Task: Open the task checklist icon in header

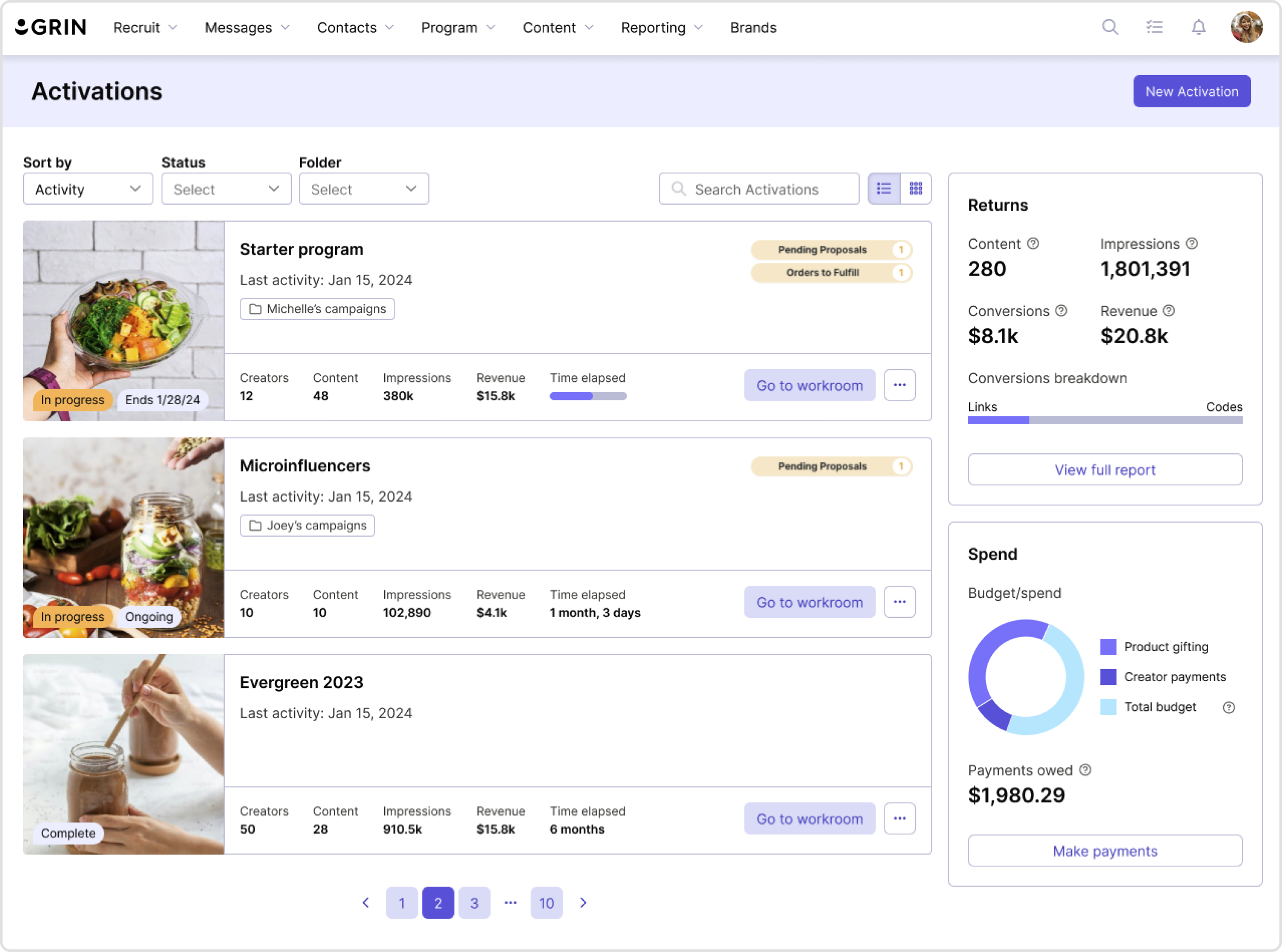Action: pos(1154,27)
